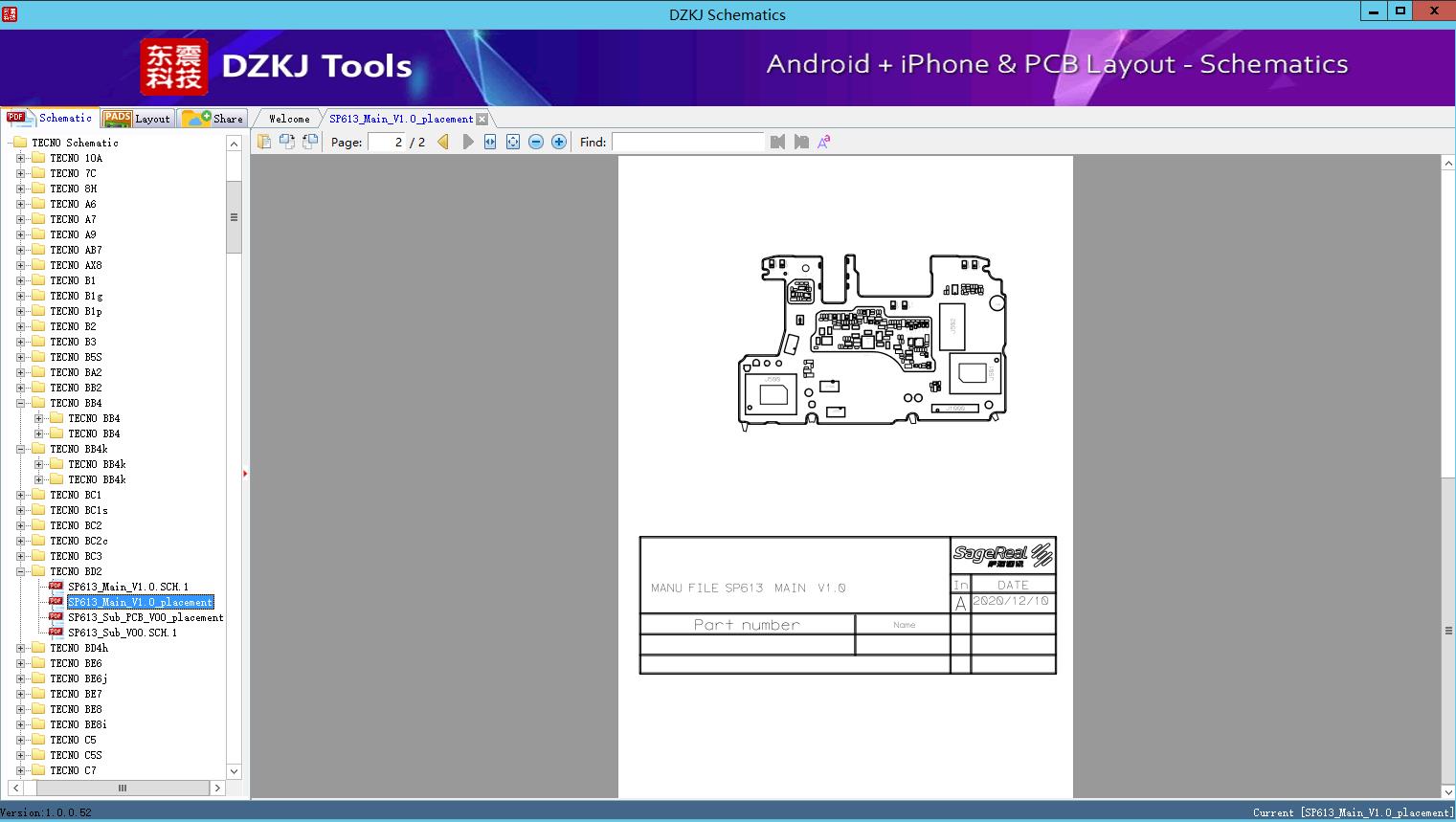The image size is (1456, 822).
Task: Click the PDF icon of SP613_Sub_PCB_V00_placement
Action: [56, 616]
